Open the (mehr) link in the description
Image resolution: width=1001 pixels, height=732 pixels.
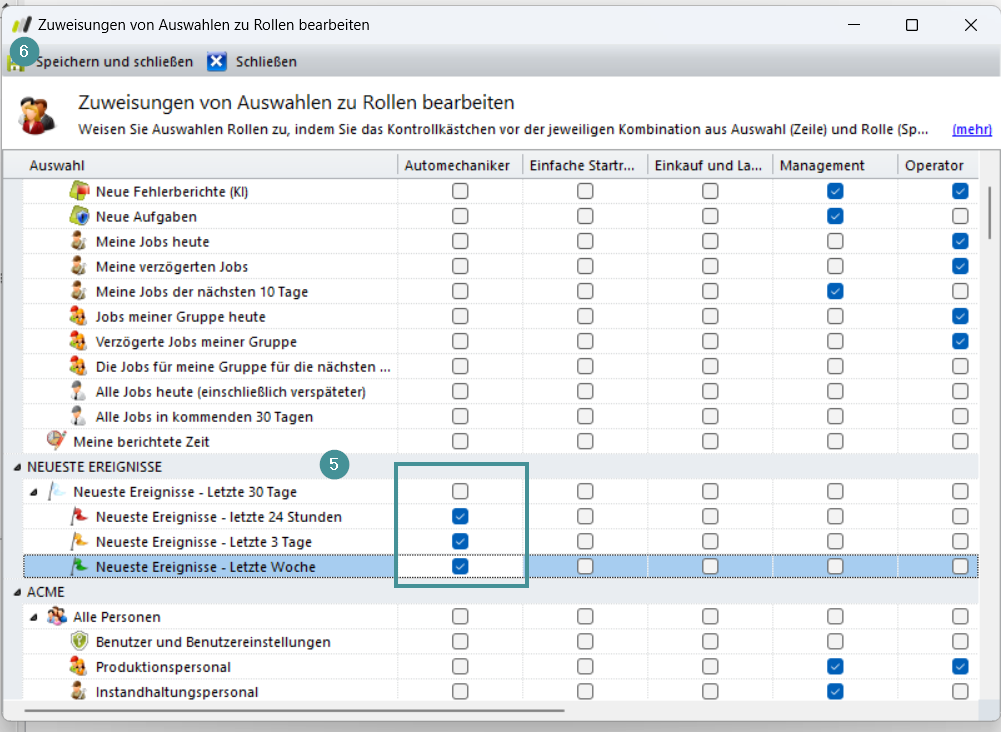971,129
